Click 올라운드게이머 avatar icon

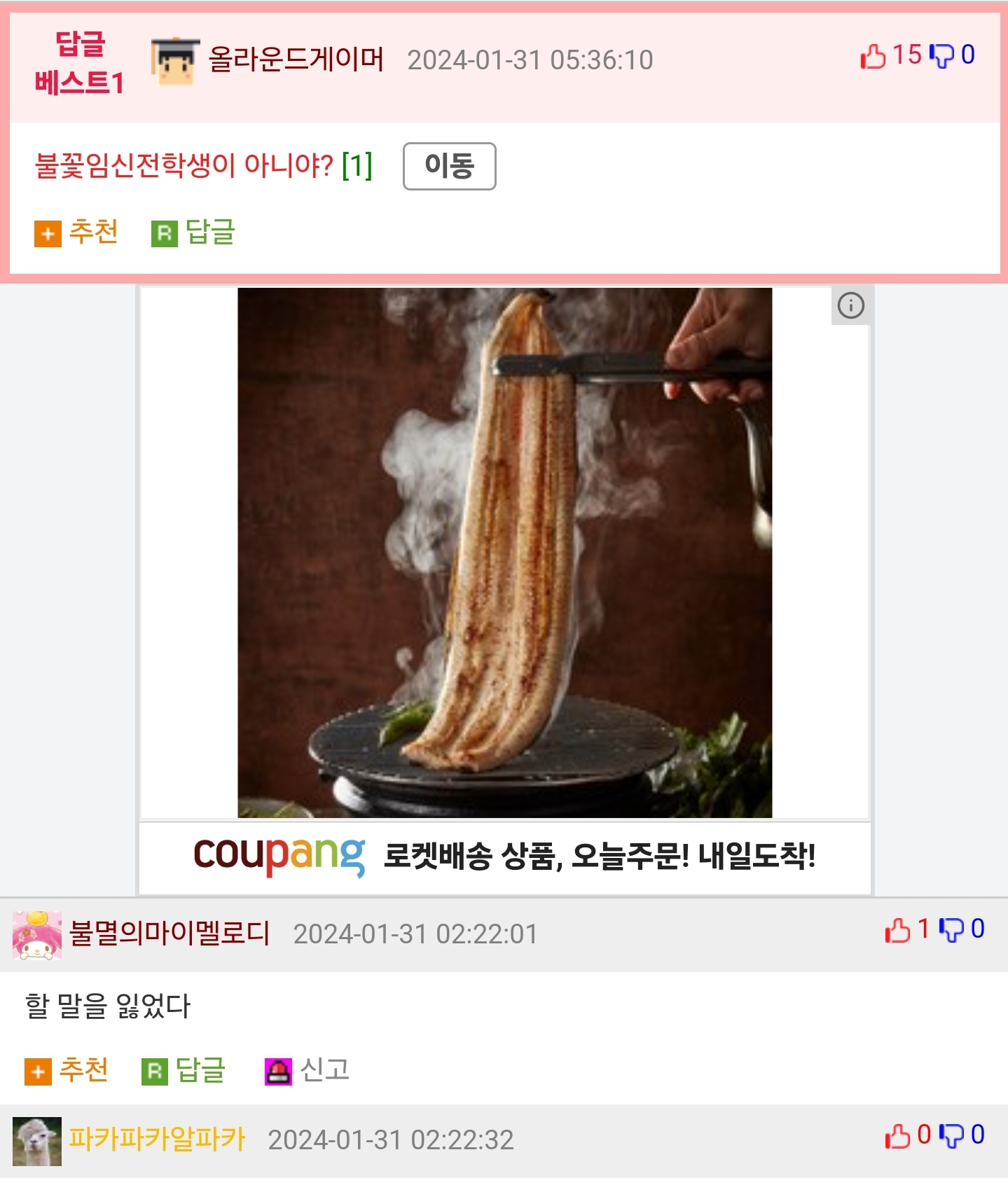175,62
